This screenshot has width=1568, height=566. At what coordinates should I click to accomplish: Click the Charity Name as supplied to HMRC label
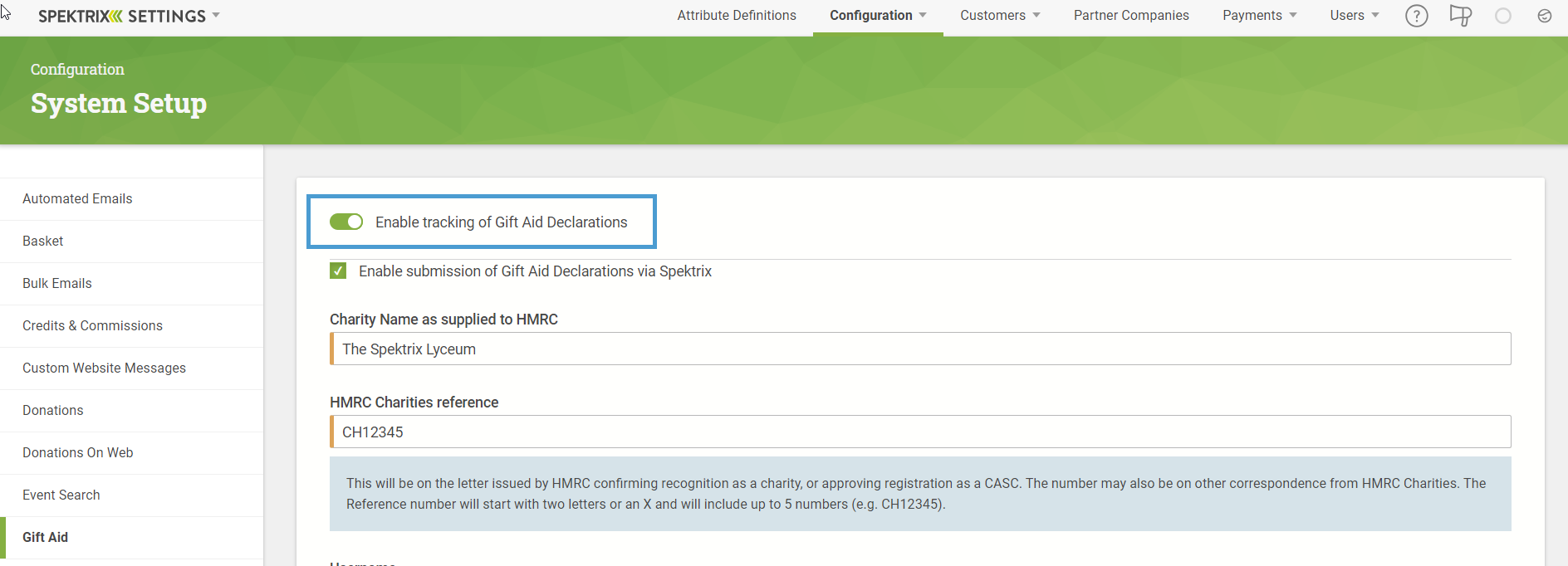443,320
